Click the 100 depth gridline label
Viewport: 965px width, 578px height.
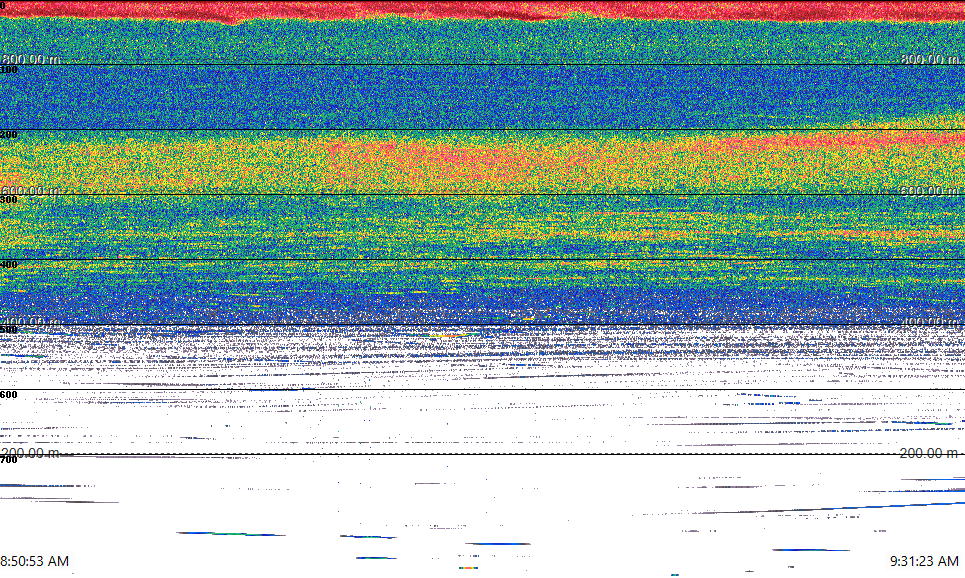point(9,70)
